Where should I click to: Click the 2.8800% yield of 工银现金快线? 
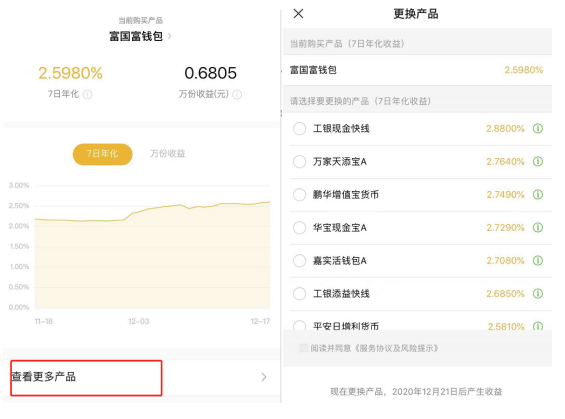click(505, 129)
